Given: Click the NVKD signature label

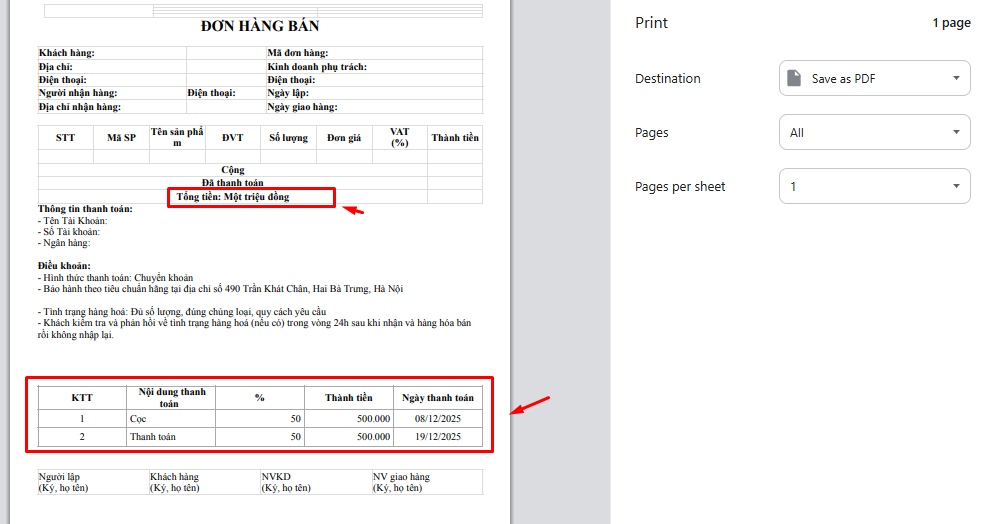Looking at the screenshot, I should tap(276, 477).
